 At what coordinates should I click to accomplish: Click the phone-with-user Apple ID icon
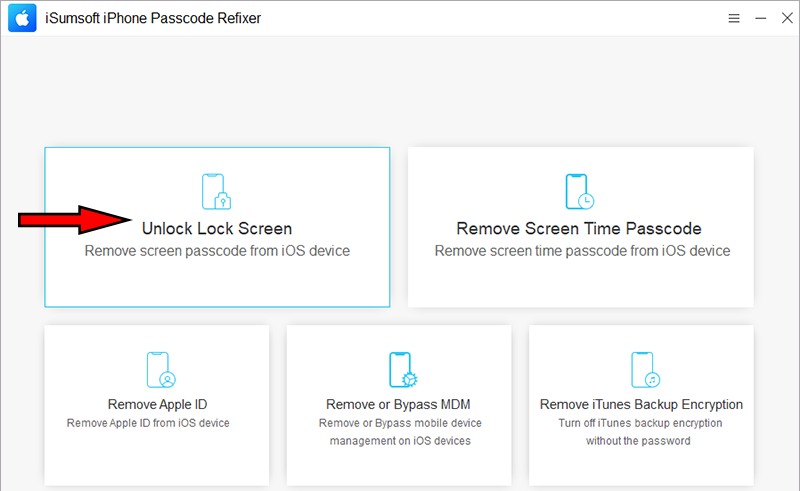[x=160, y=369]
